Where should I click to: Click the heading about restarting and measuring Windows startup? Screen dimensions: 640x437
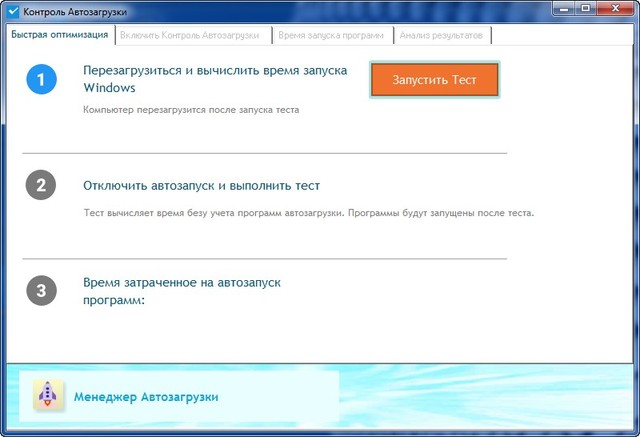pos(215,80)
